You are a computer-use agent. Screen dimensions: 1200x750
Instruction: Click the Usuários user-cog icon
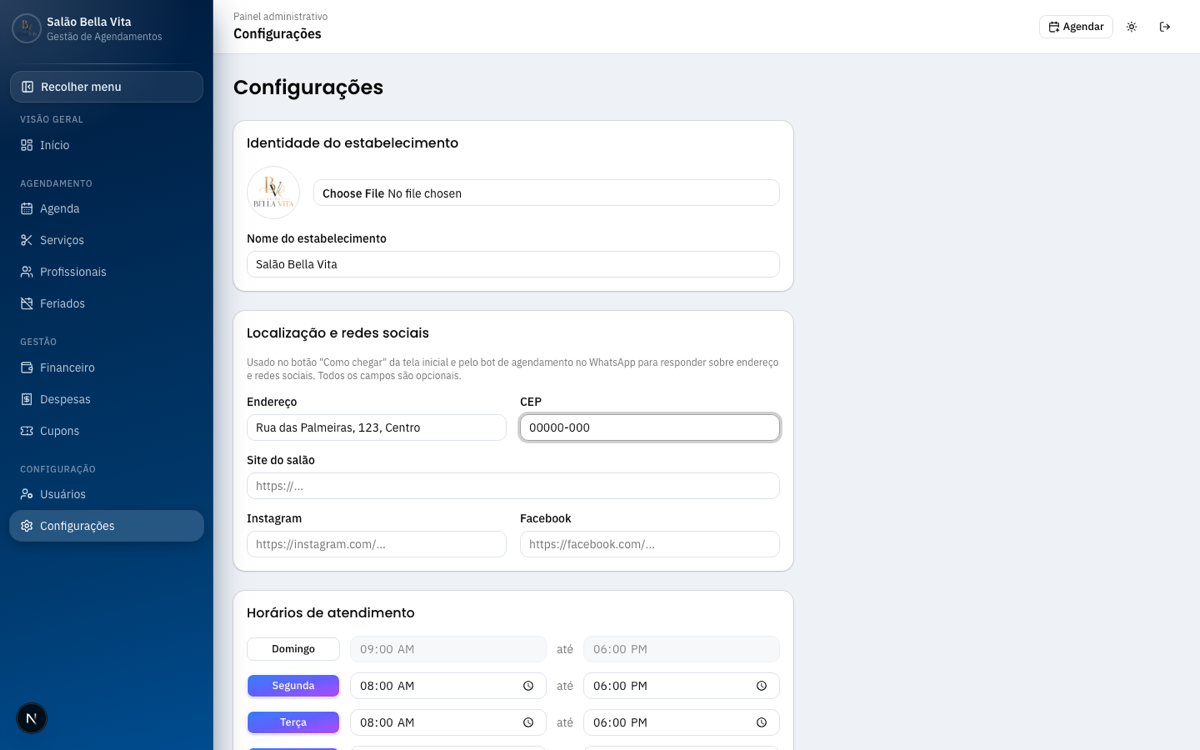click(27, 494)
